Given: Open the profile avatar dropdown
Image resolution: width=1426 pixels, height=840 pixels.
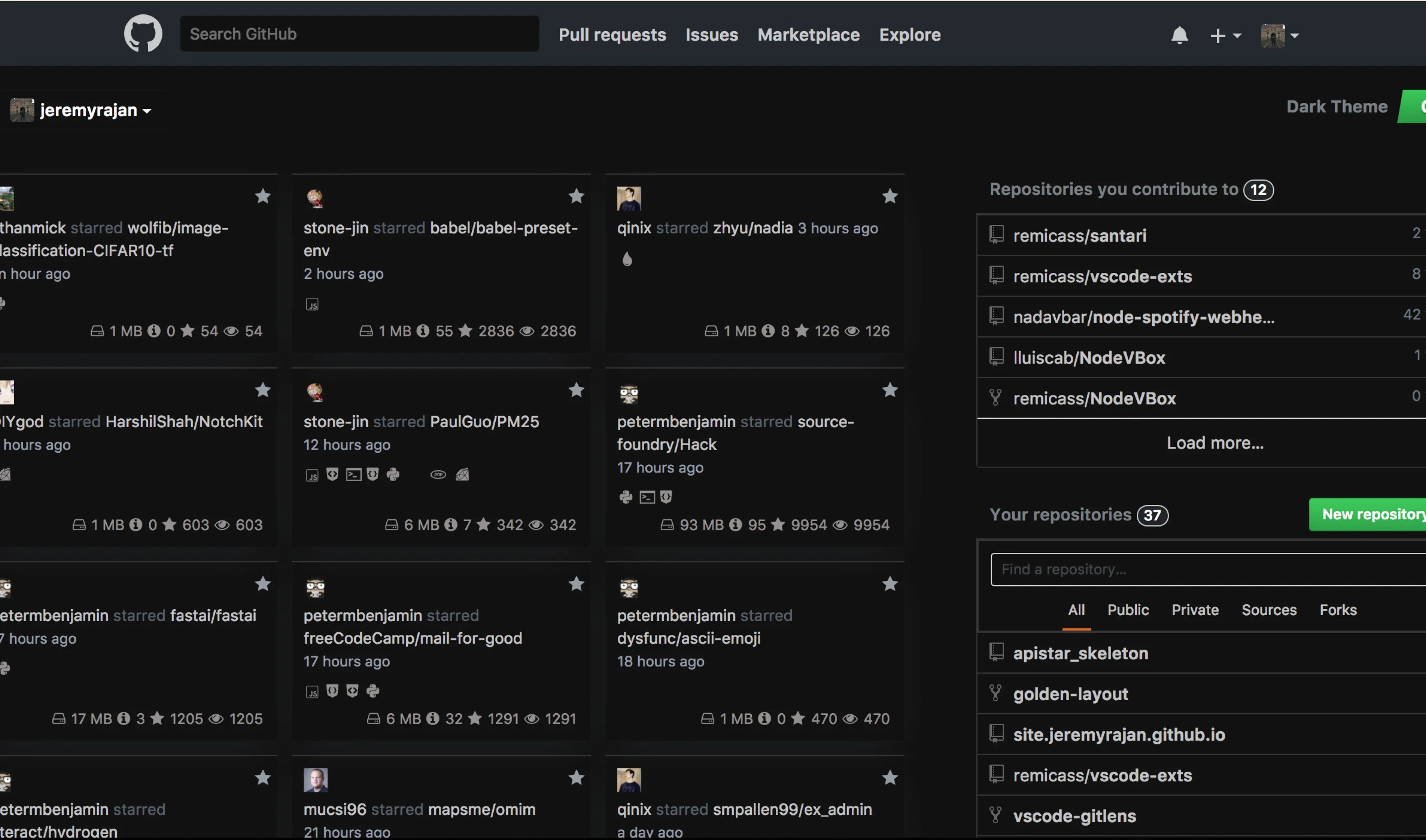Looking at the screenshot, I should point(1280,35).
